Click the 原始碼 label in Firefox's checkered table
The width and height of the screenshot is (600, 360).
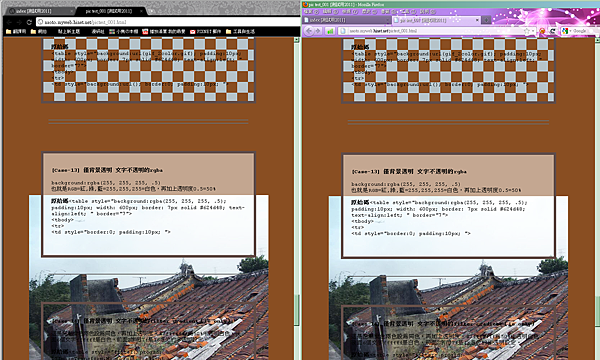click(x=360, y=47)
